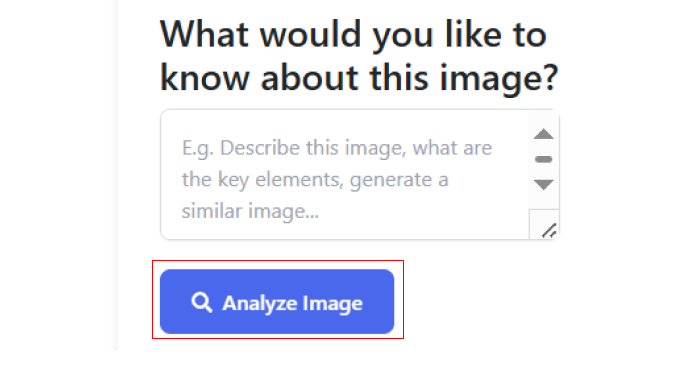Focus the image question text area
The height and width of the screenshot is (366, 700).
click(345, 175)
